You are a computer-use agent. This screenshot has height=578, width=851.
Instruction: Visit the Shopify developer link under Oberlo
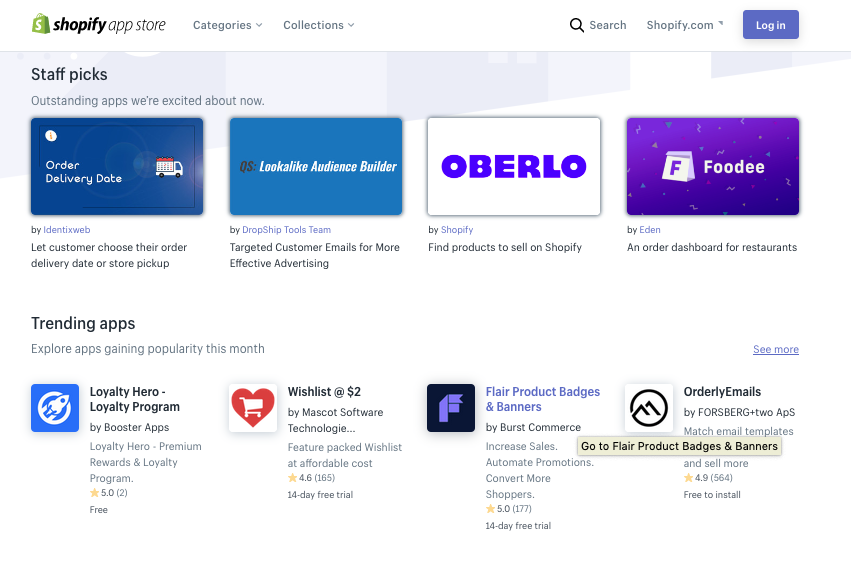click(457, 230)
